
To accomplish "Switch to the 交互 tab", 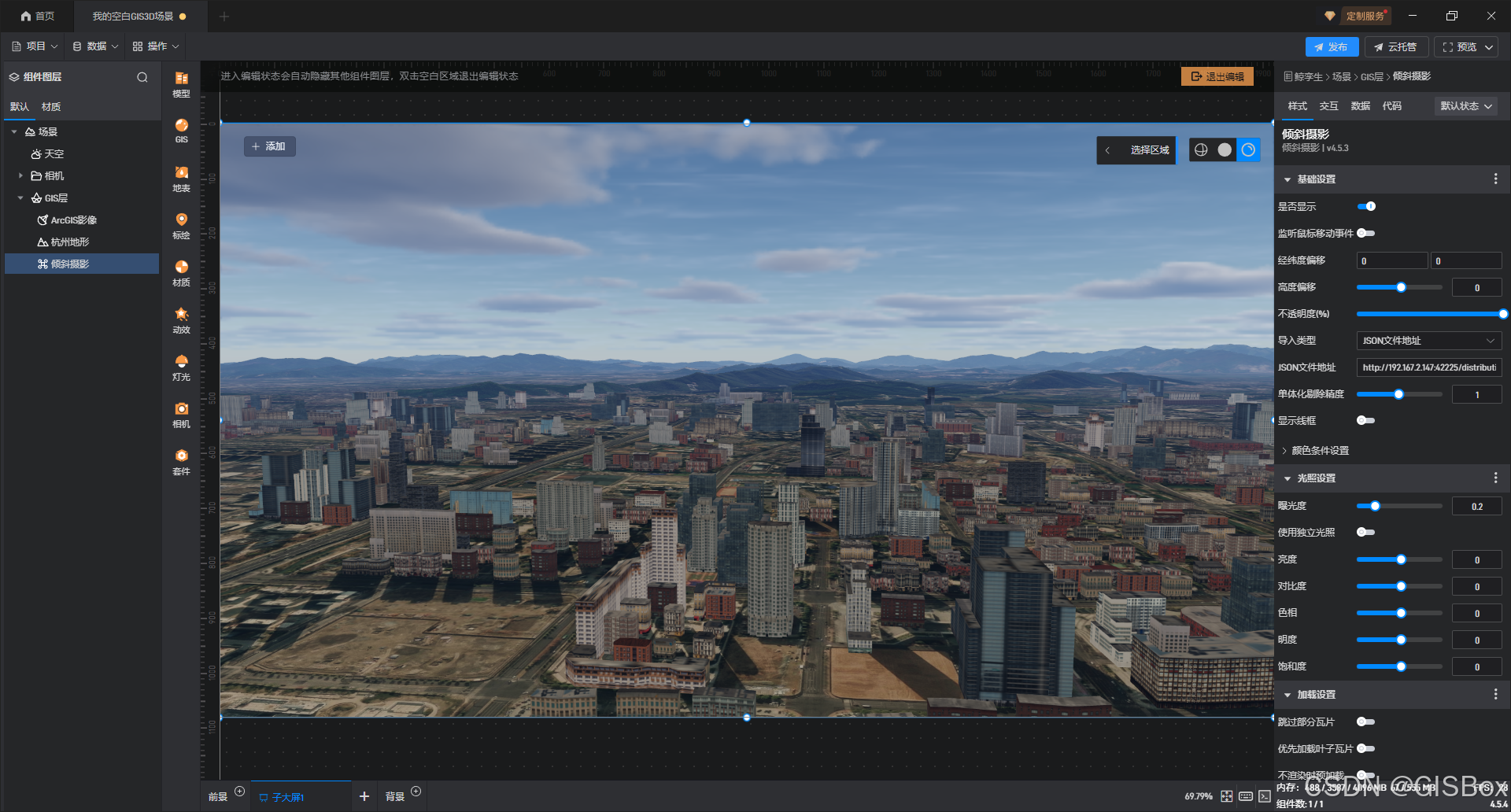I will tap(1328, 106).
